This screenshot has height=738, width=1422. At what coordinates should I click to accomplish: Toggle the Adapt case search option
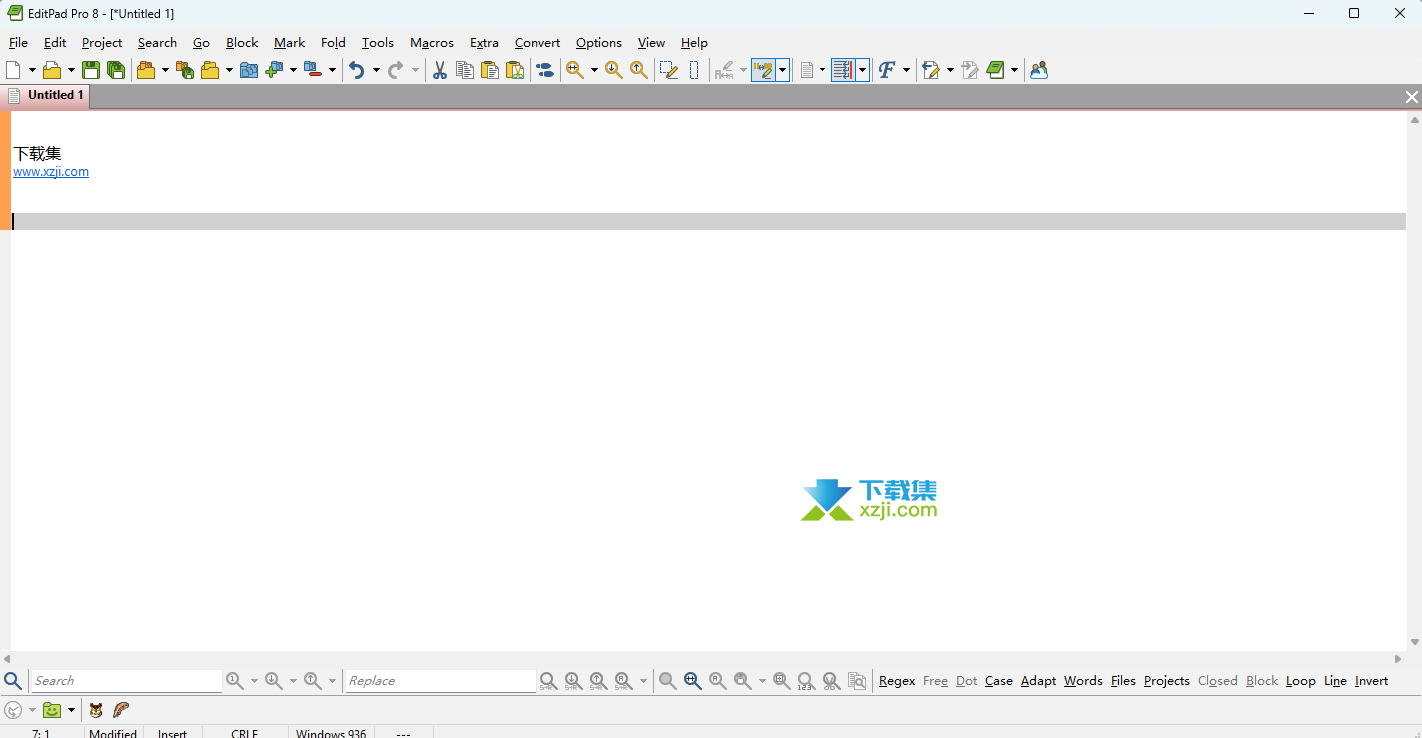click(1038, 681)
